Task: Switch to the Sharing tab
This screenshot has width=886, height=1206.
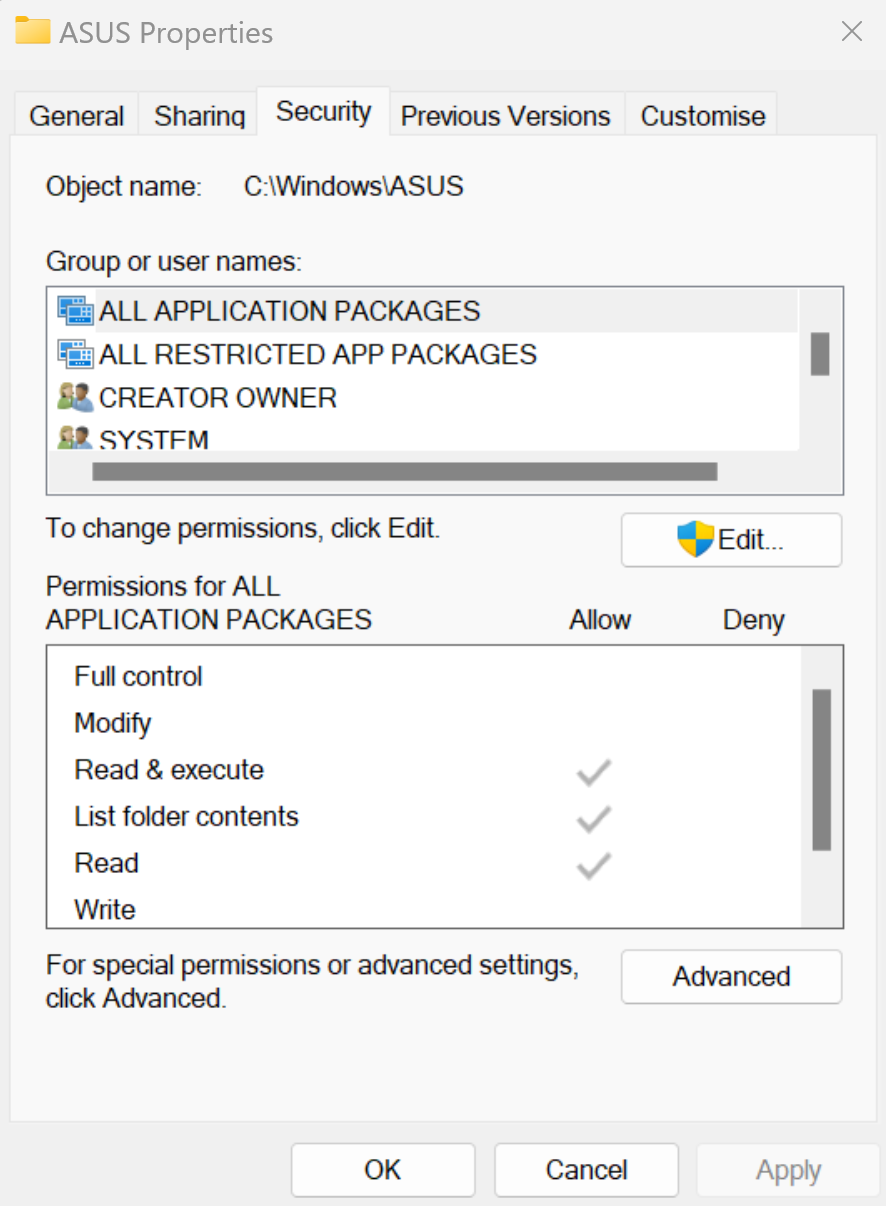Action: [198, 113]
